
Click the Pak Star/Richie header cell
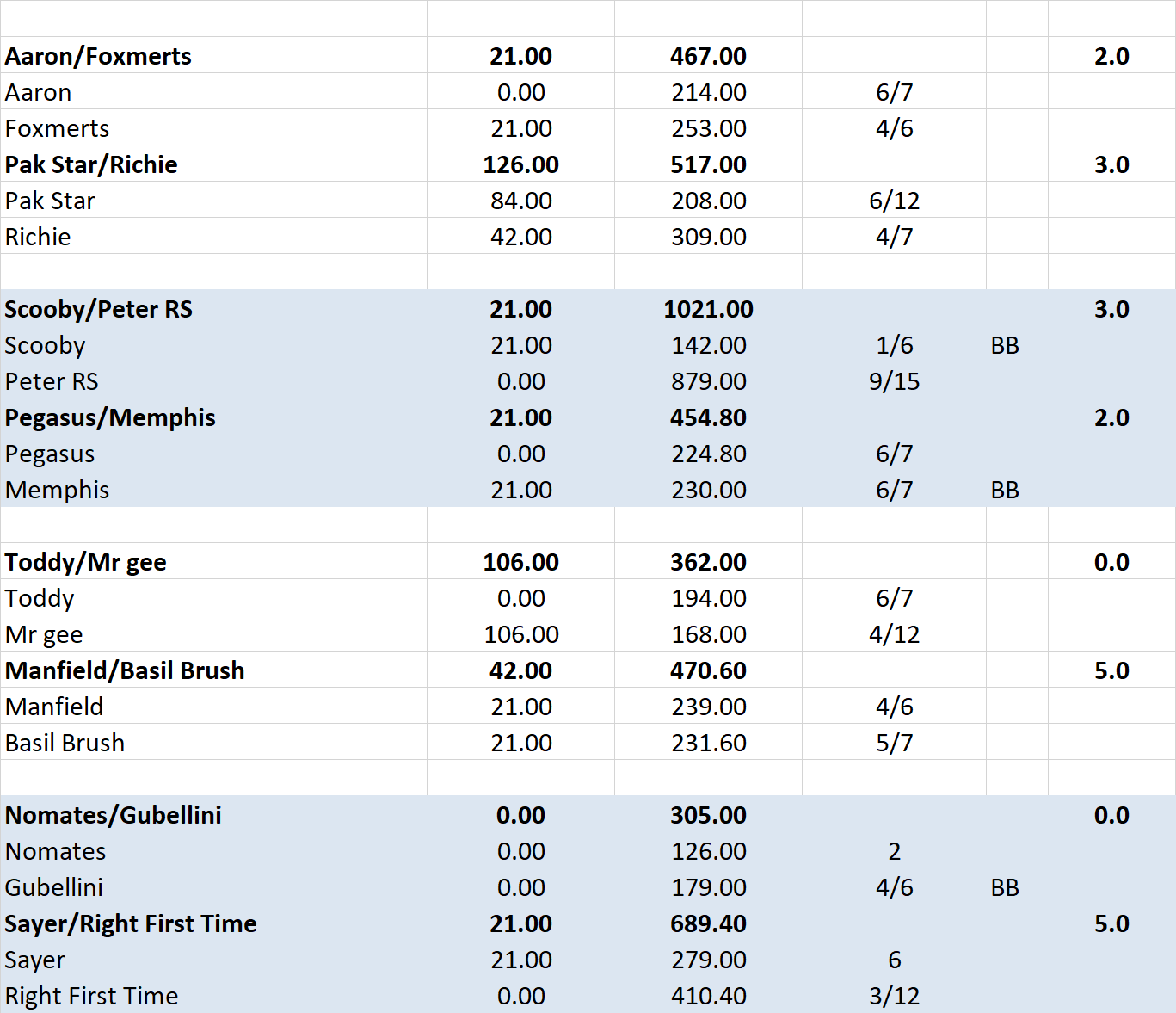[91, 164]
